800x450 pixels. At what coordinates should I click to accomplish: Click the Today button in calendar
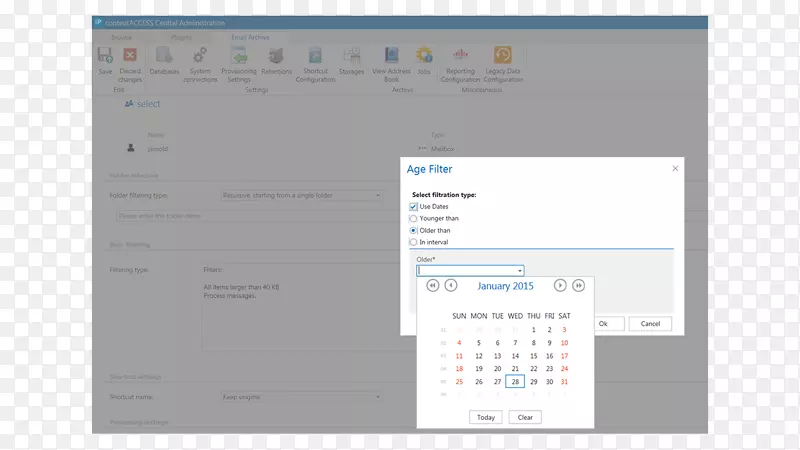[x=486, y=417]
